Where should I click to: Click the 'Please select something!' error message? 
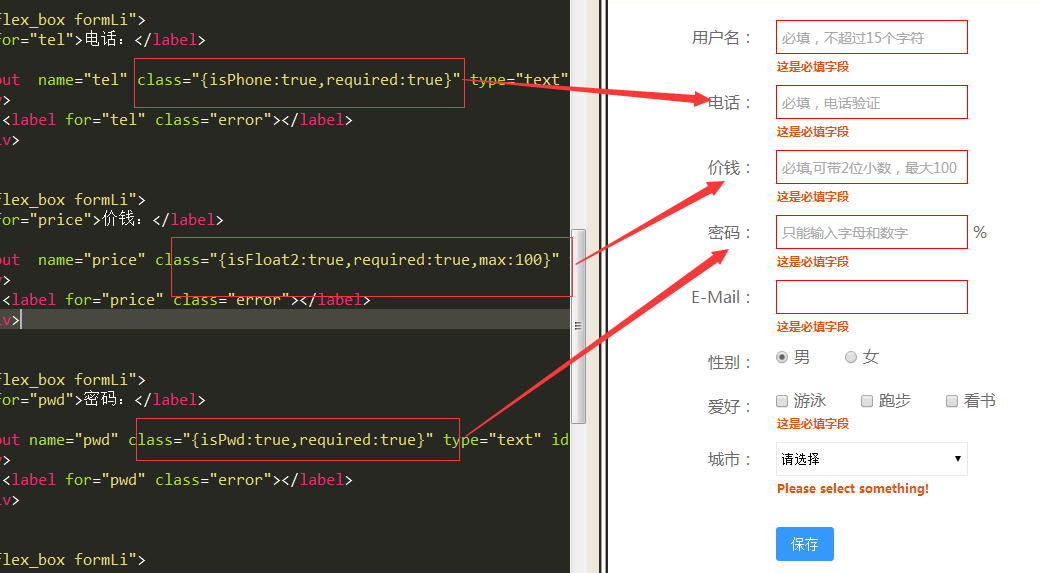coord(853,489)
